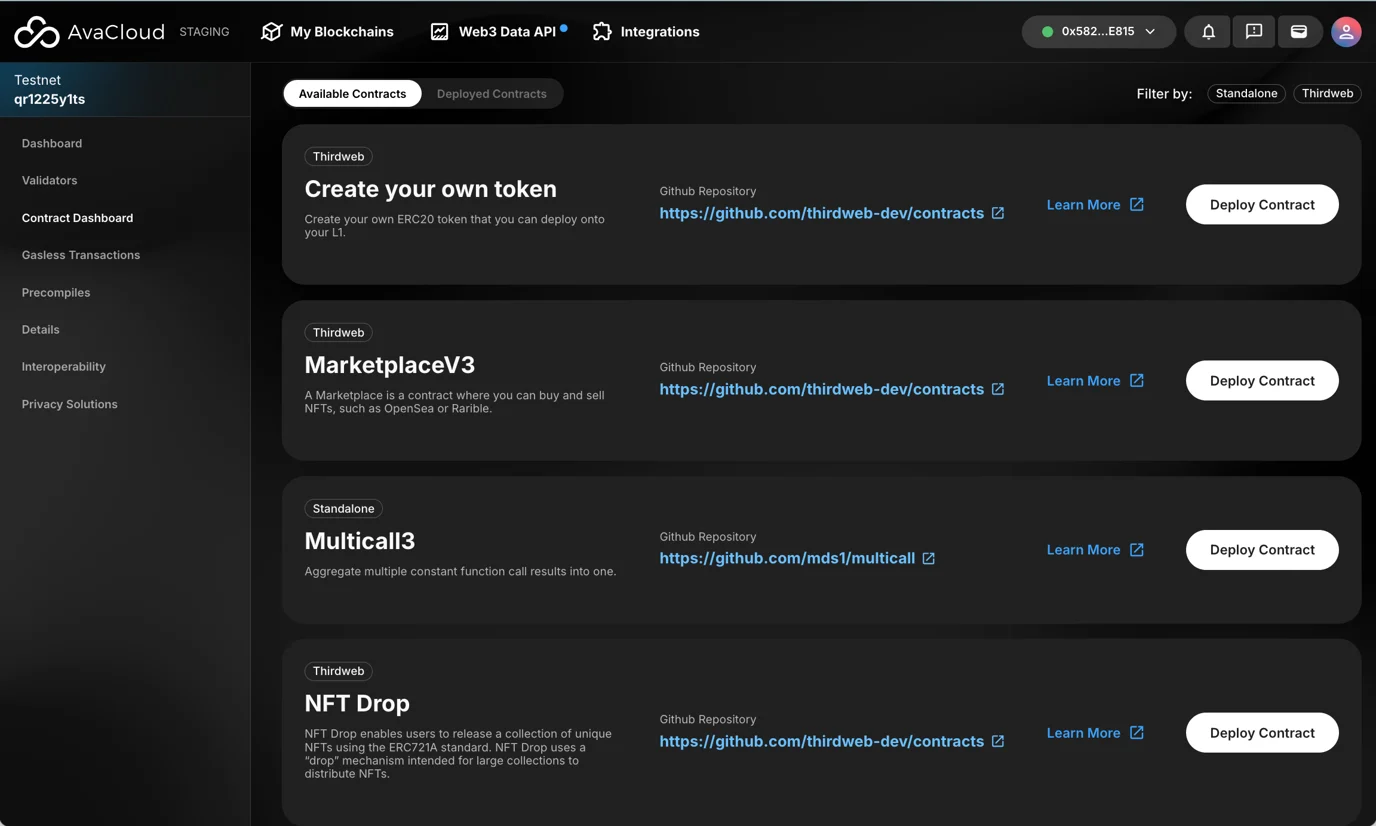The width and height of the screenshot is (1376, 826).
Task: Click the AvaCloud logo icon
Action: pyautogui.click(x=37, y=32)
